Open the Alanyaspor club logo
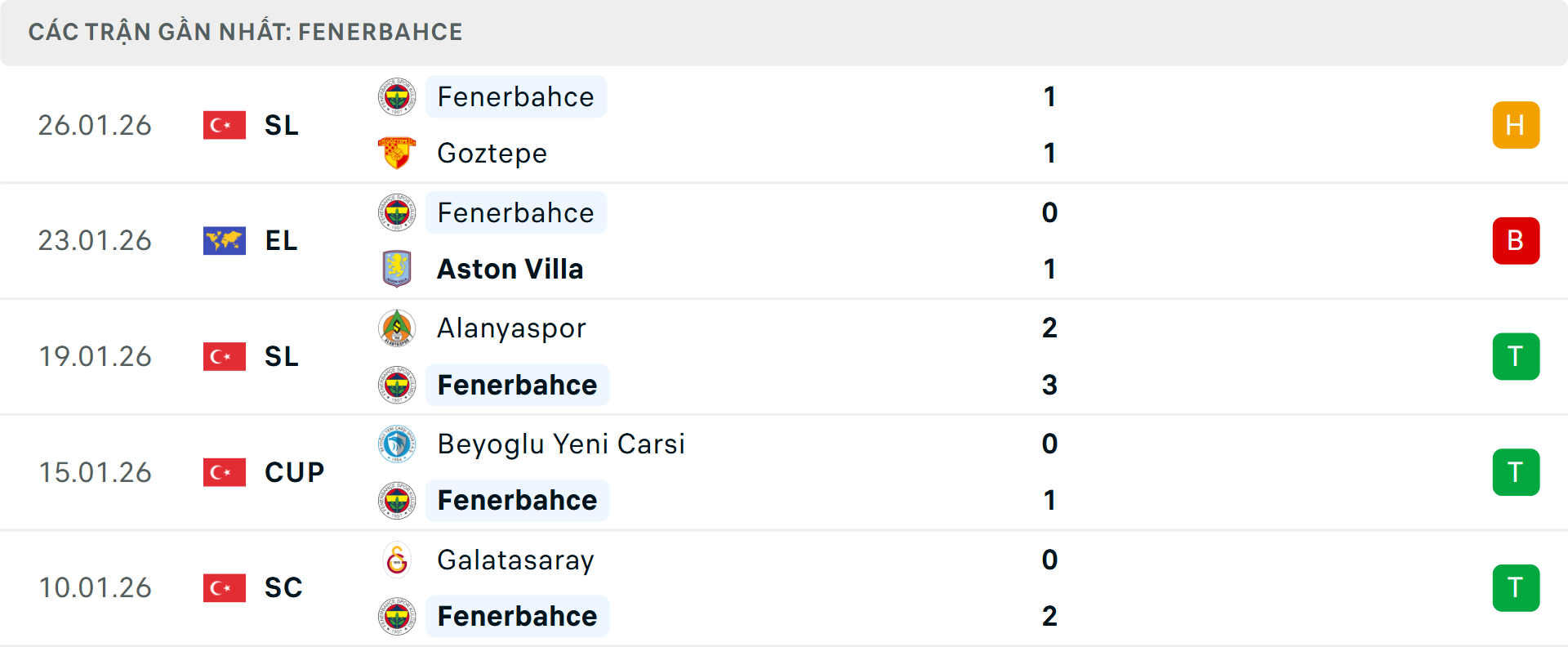Viewport: 1568px width, 647px height. coord(397,328)
